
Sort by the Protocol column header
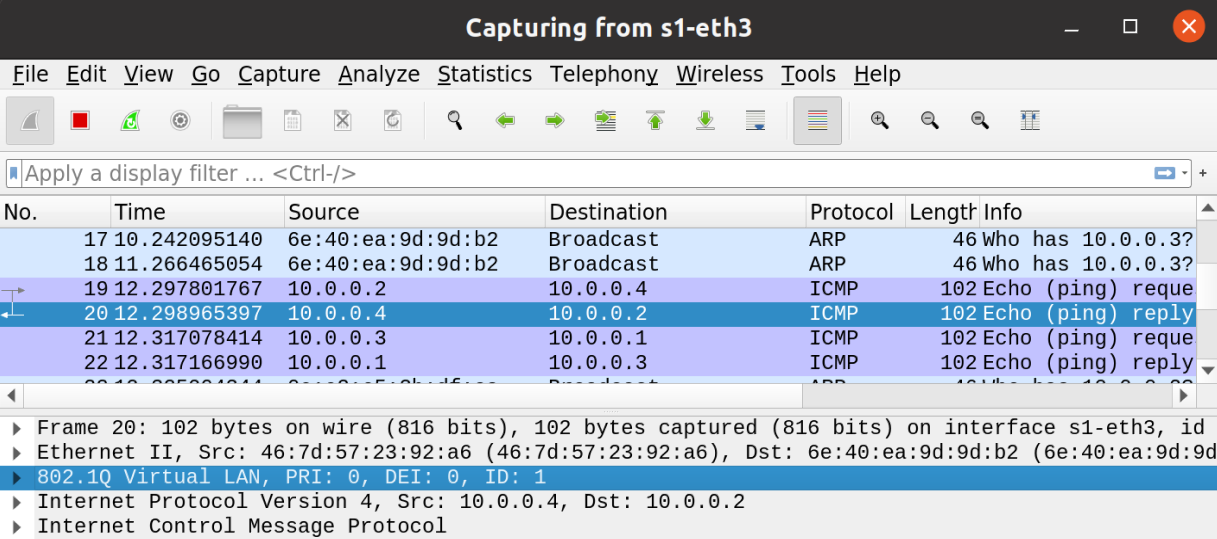[x=855, y=212]
